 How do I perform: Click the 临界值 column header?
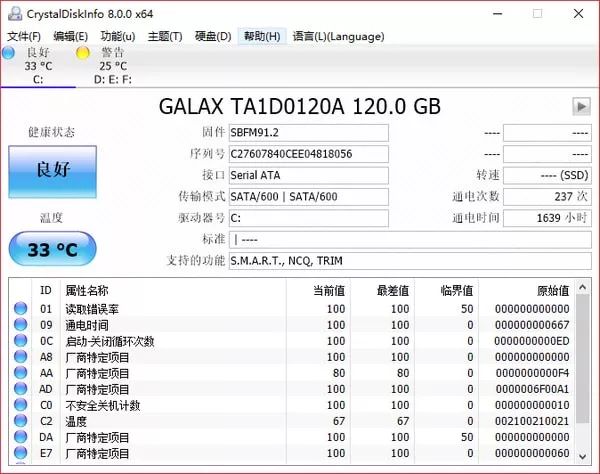coord(446,290)
